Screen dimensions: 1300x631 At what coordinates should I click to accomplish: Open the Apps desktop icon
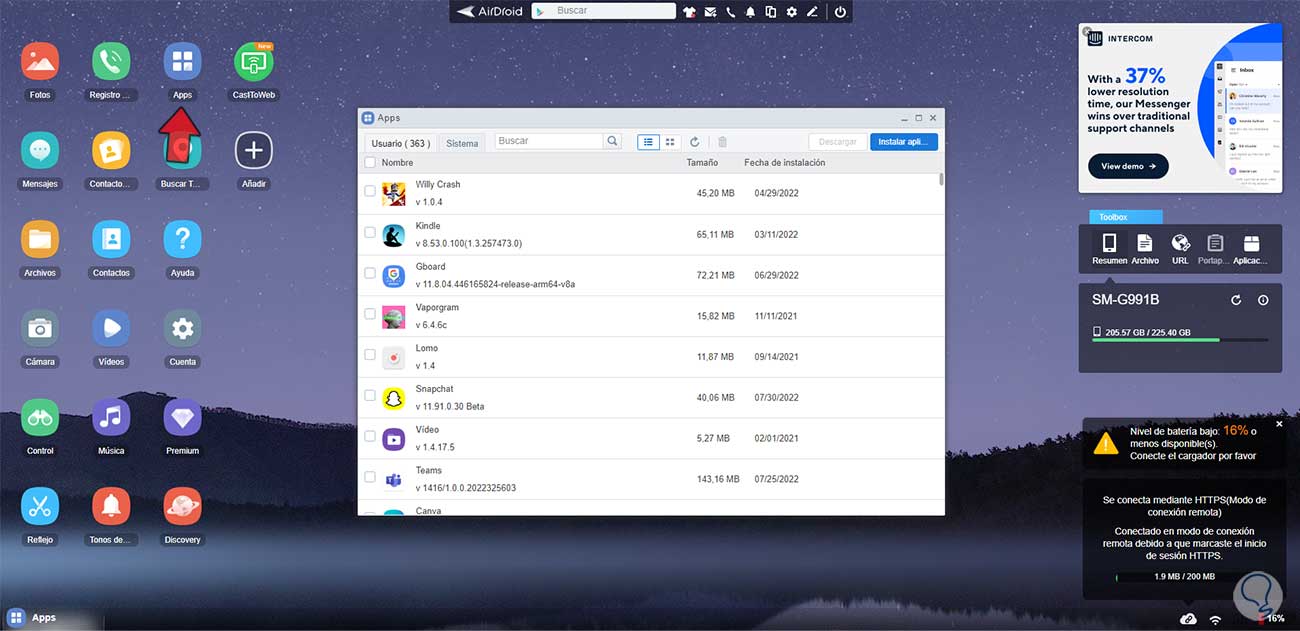(x=182, y=62)
